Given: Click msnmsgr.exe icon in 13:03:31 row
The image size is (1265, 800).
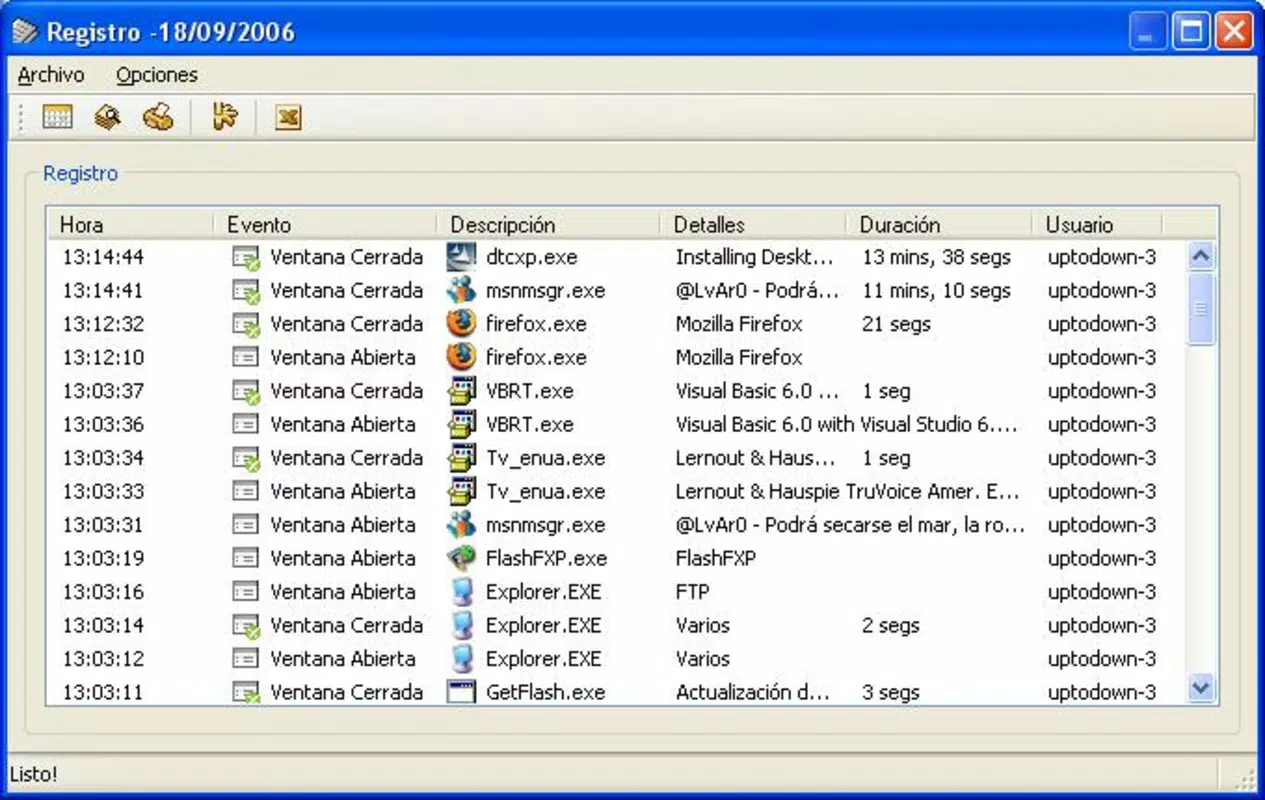Looking at the screenshot, I should (461, 525).
